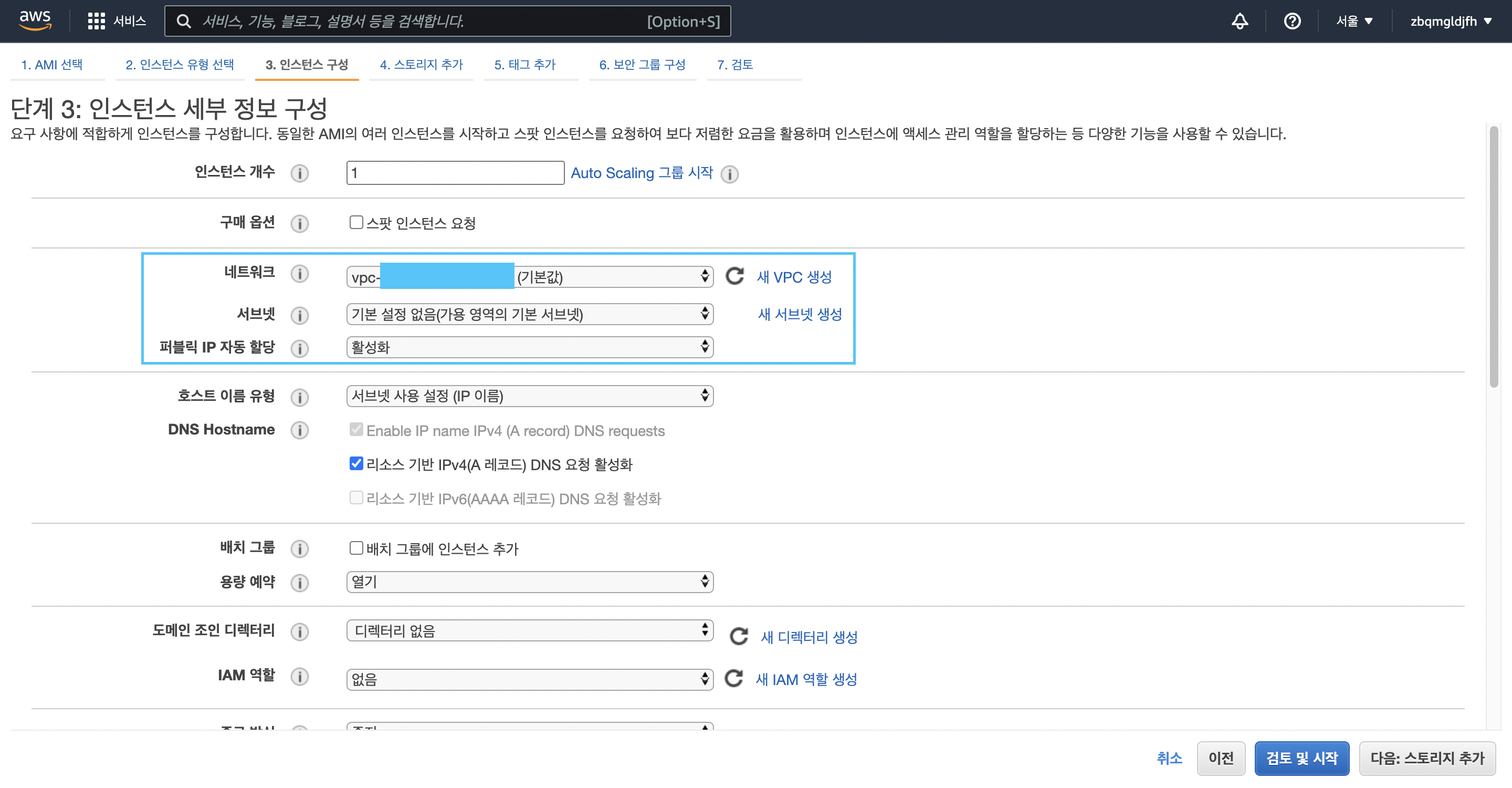Viewport: 1512px width, 788px height.
Task: Click the page vertical scrollbar
Action: coord(1494,258)
